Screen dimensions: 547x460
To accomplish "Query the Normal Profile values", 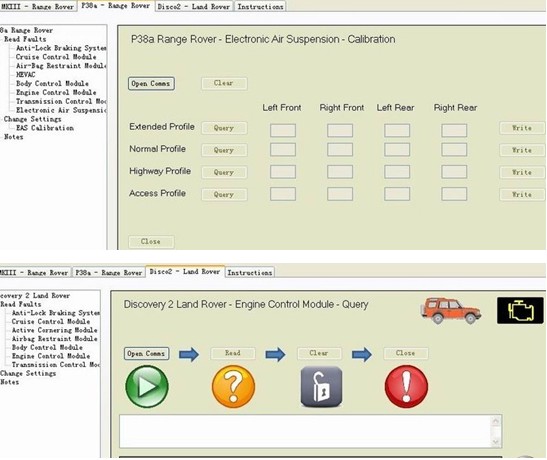I will pyautogui.click(x=224, y=150).
